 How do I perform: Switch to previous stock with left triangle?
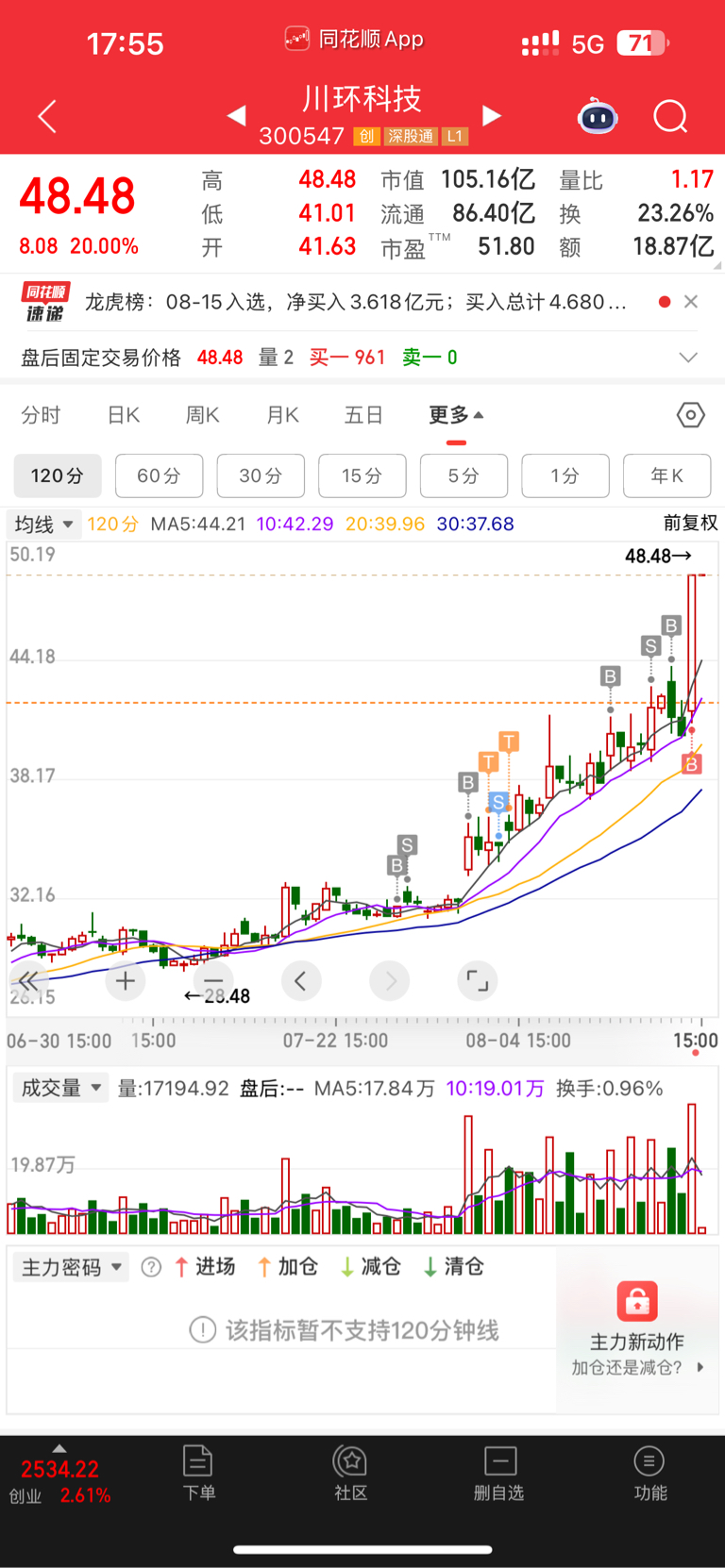pyautogui.click(x=237, y=115)
